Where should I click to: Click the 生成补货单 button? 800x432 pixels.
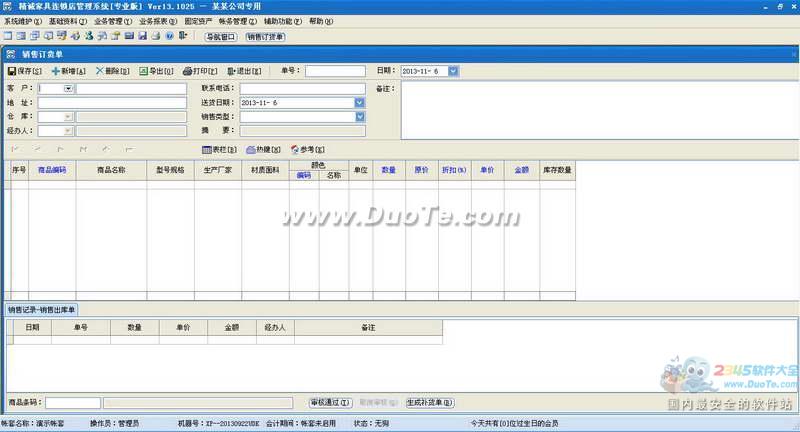coord(429,402)
